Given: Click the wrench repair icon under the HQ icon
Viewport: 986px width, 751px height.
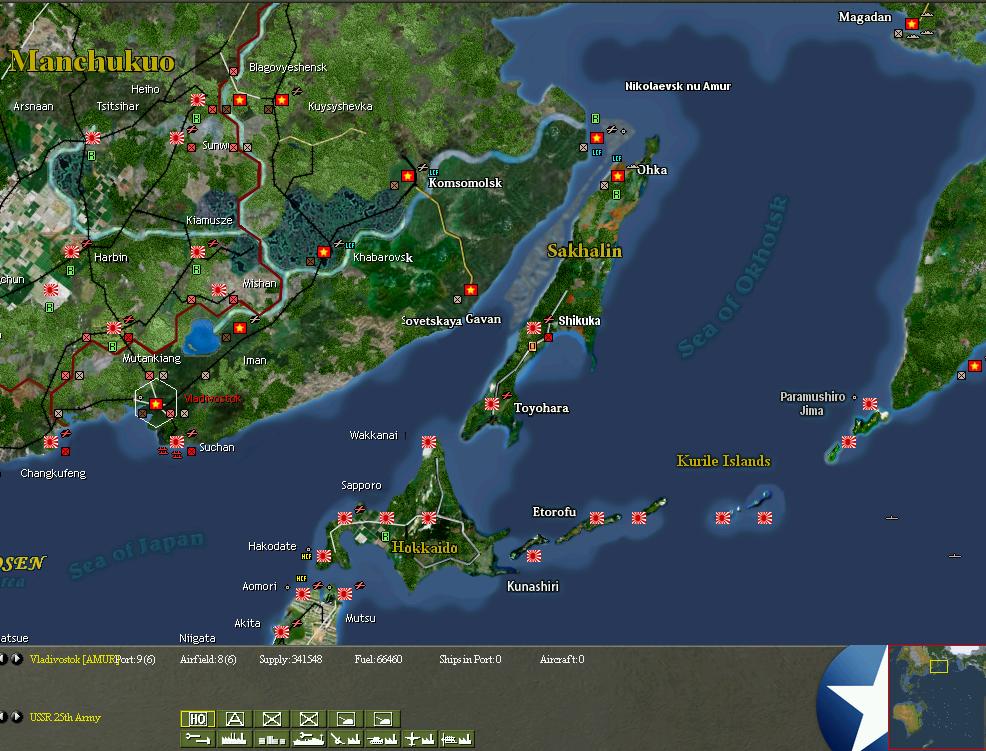Looking at the screenshot, I should click(198, 739).
